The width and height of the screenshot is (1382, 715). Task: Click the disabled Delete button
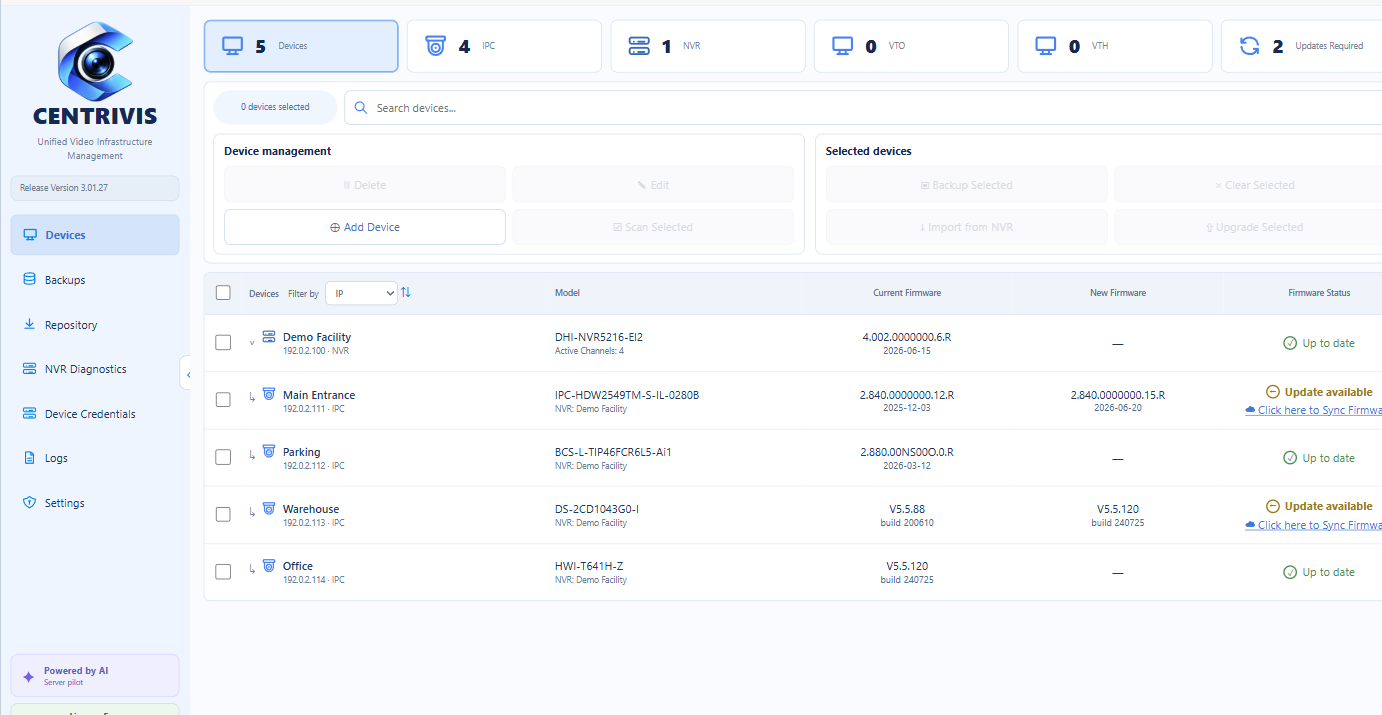365,185
